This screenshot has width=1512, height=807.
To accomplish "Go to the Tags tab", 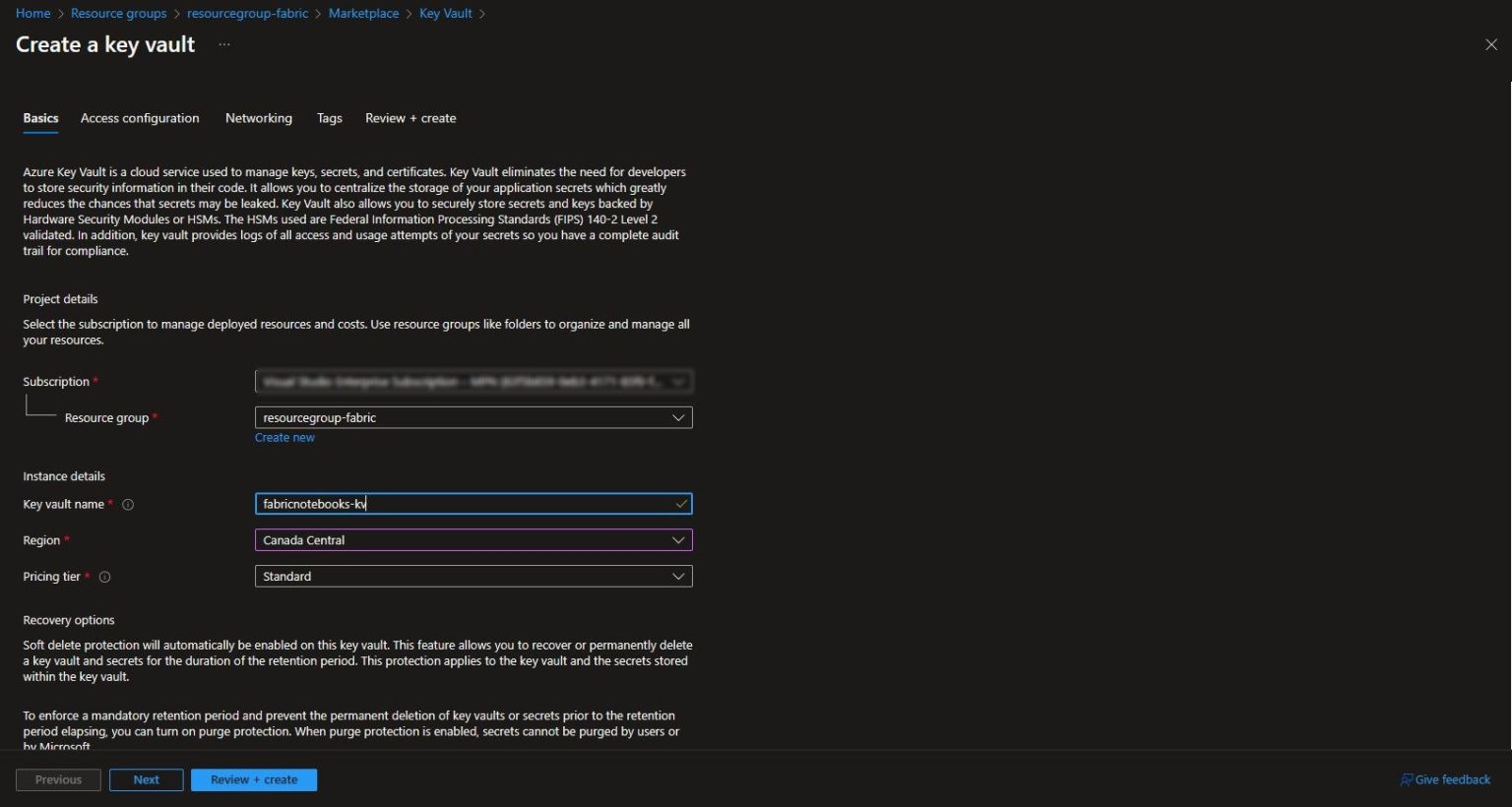I will click(330, 118).
